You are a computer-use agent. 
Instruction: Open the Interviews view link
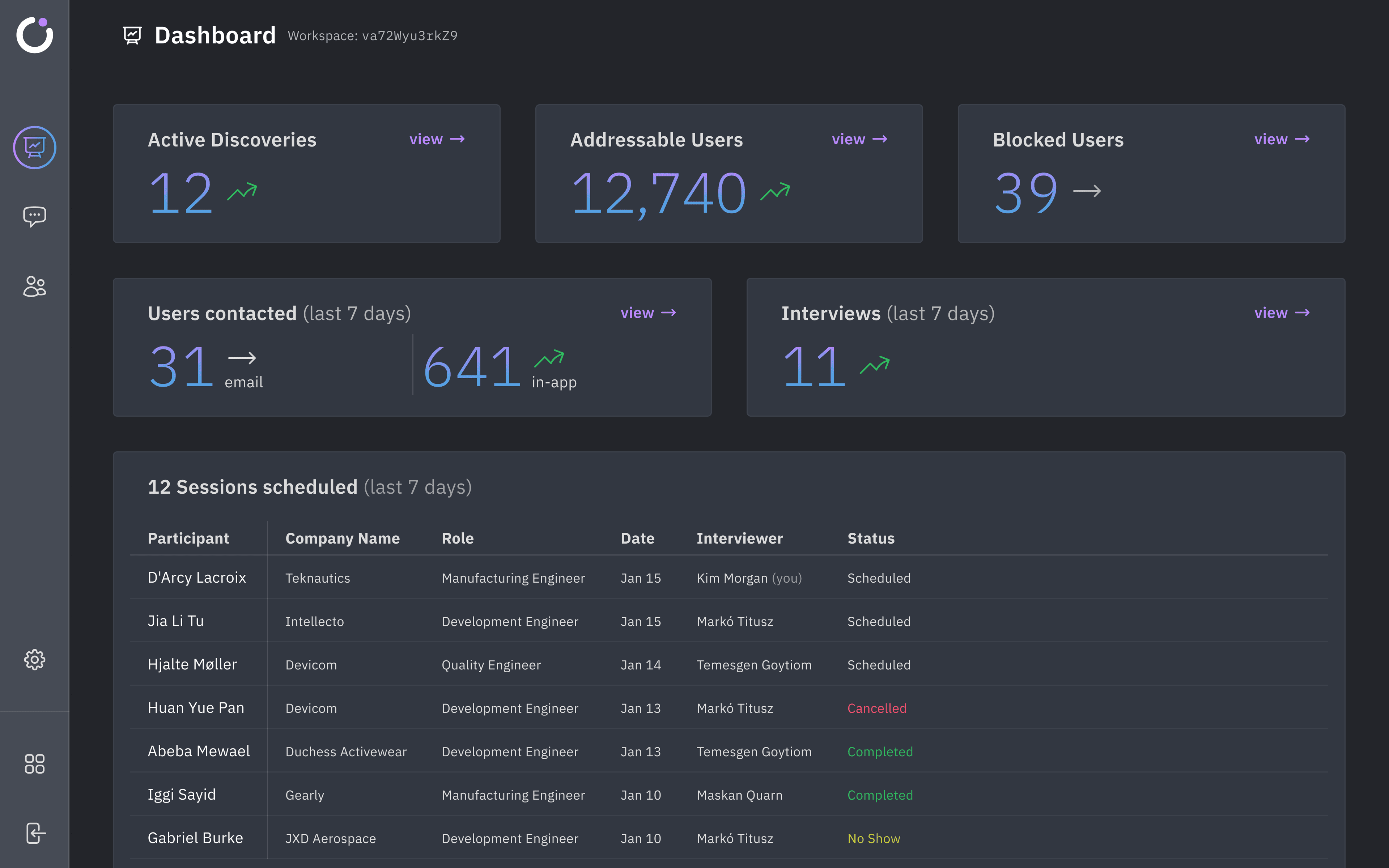1282,313
